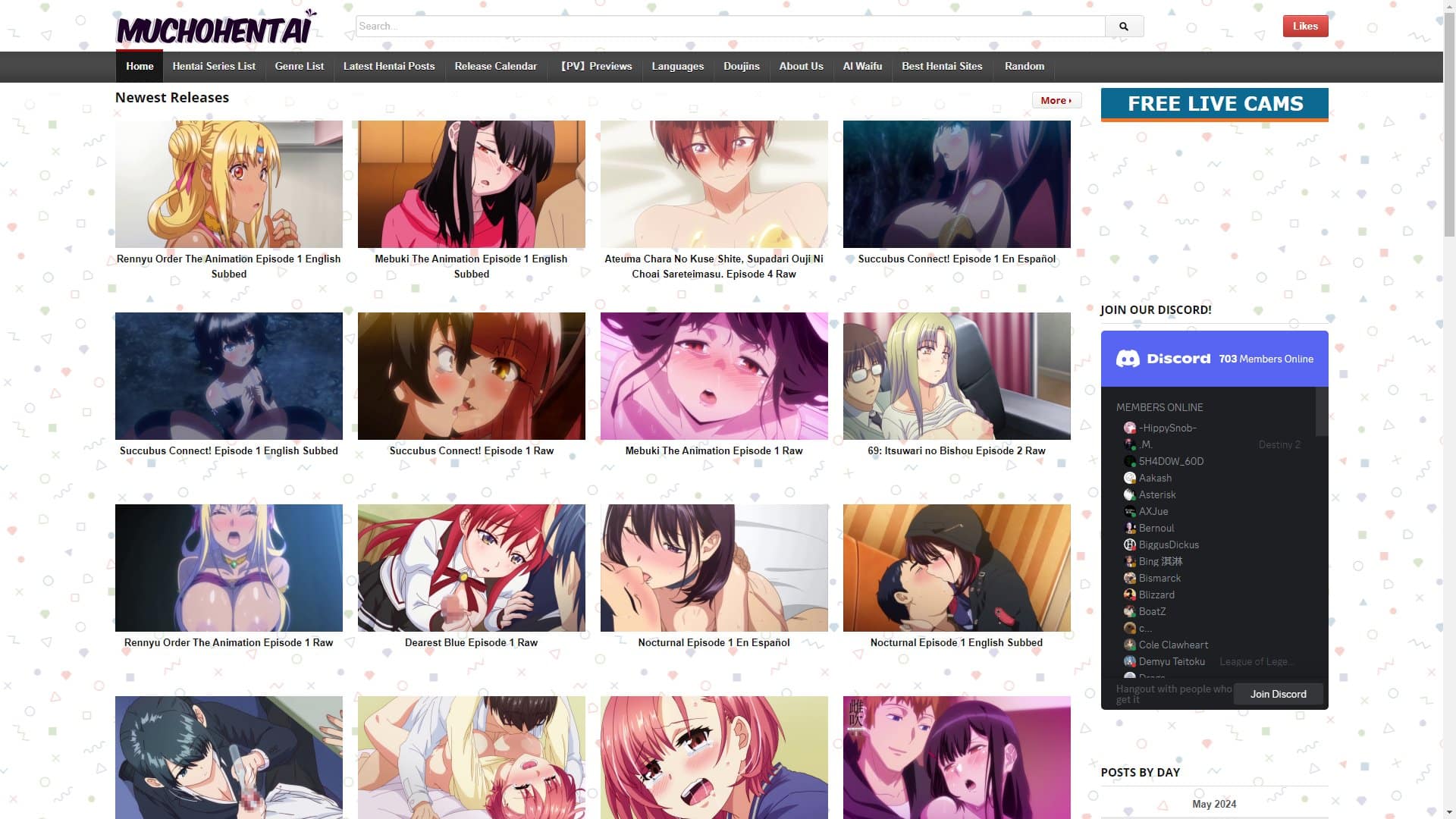Click the Join Discord button
This screenshot has height=819, width=1456.
(1279, 694)
